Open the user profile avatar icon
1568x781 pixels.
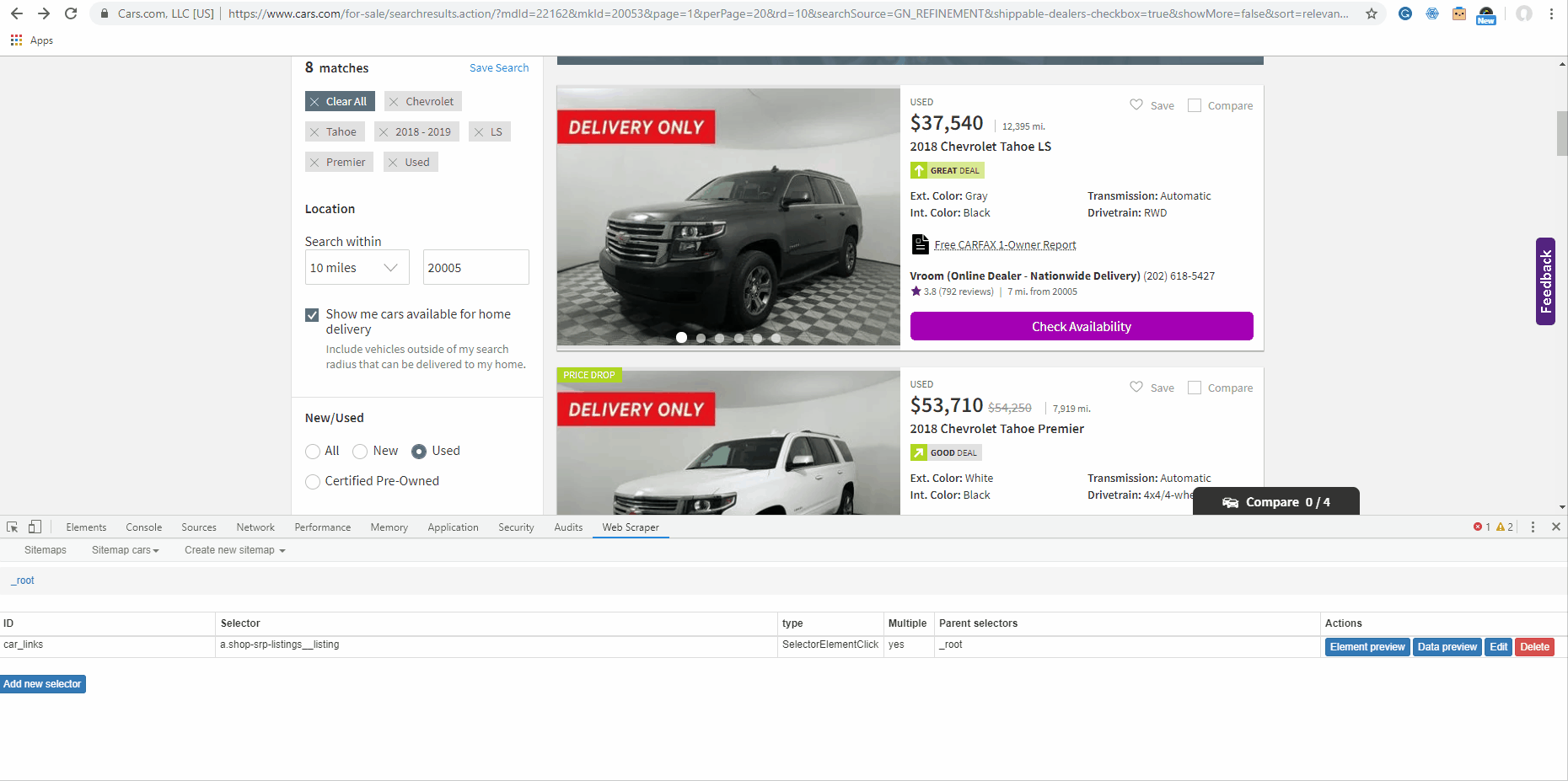click(1524, 13)
